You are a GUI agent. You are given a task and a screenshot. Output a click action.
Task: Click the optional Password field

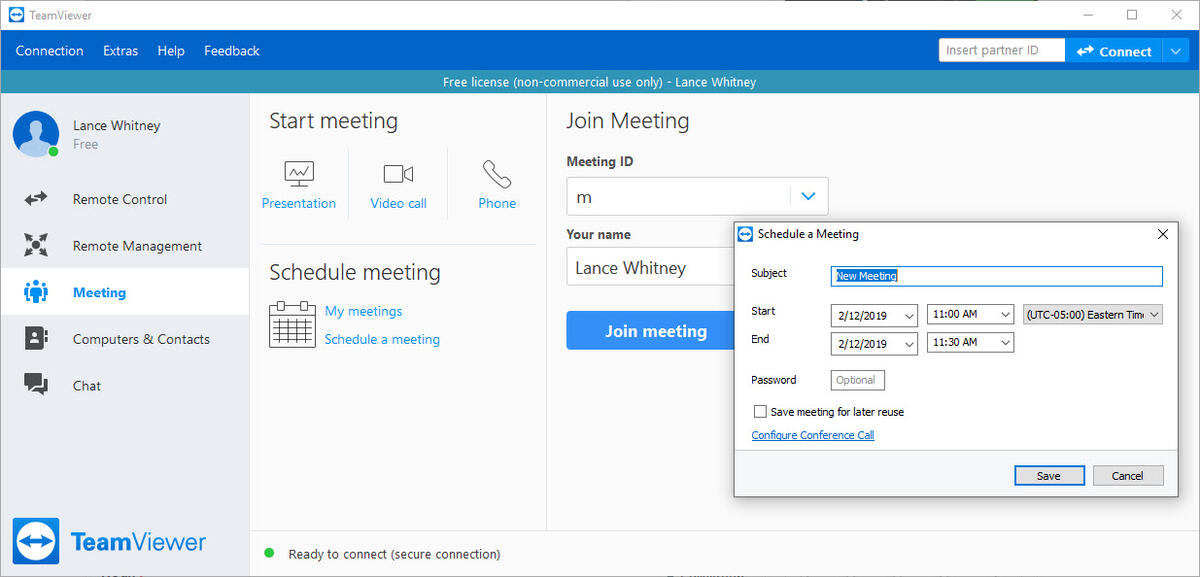coord(858,380)
